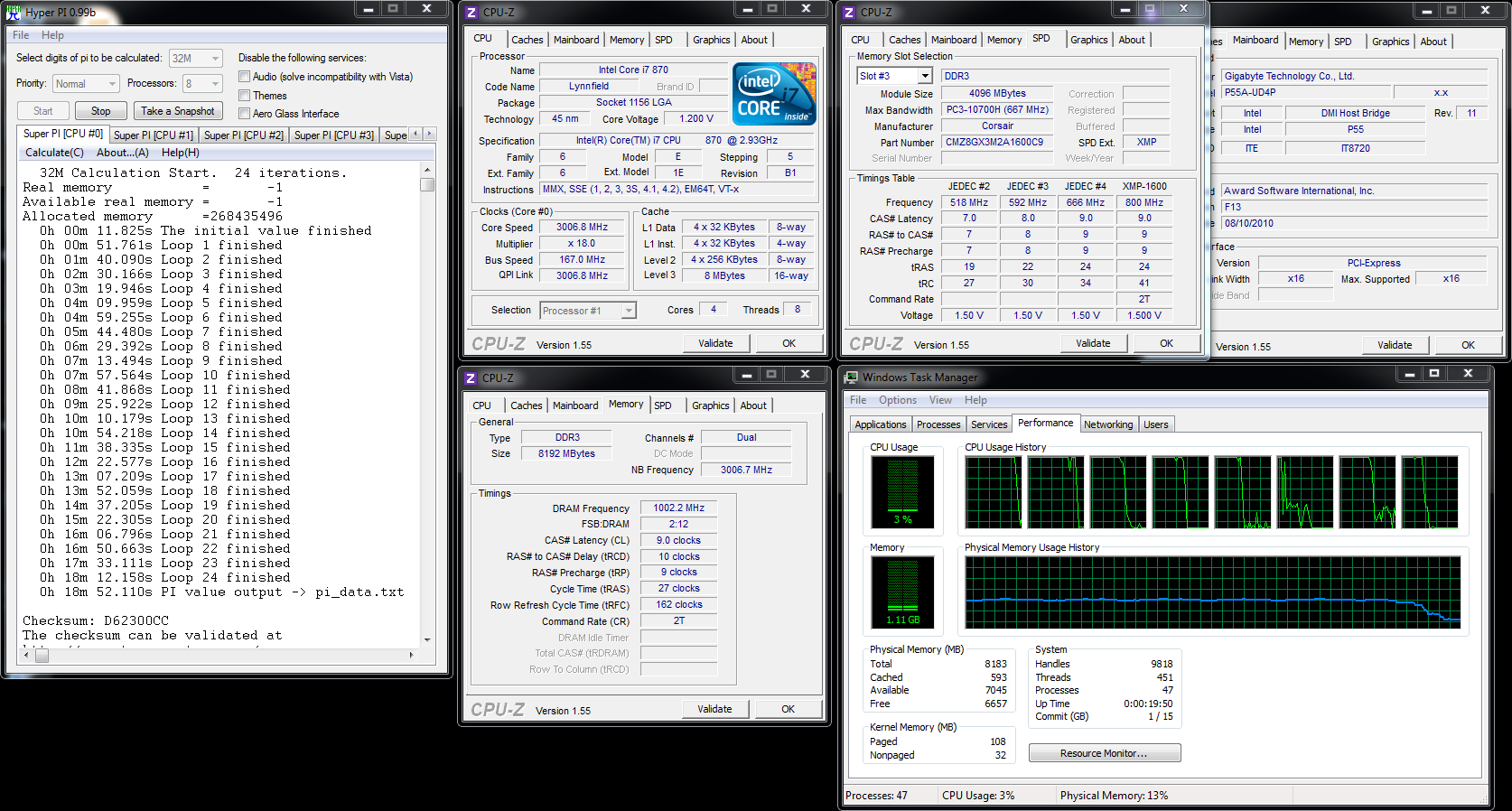Click Validate in the CPU-Z SPD window
The height and width of the screenshot is (811, 1512).
point(1093,343)
